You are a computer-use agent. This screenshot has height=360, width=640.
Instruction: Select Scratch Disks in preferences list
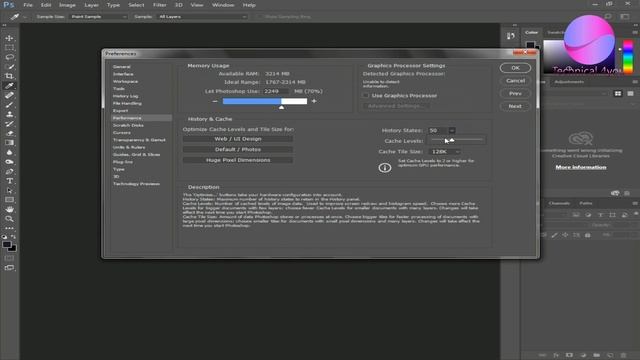click(x=128, y=125)
